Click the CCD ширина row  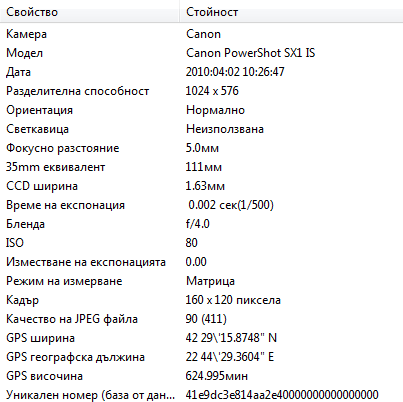[x=201, y=186]
